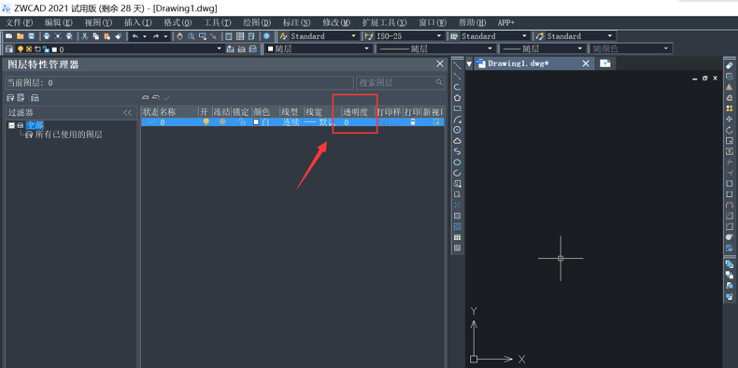Toggle layer 0 on/off lightbulb
738x368 pixels.
point(206,122)
